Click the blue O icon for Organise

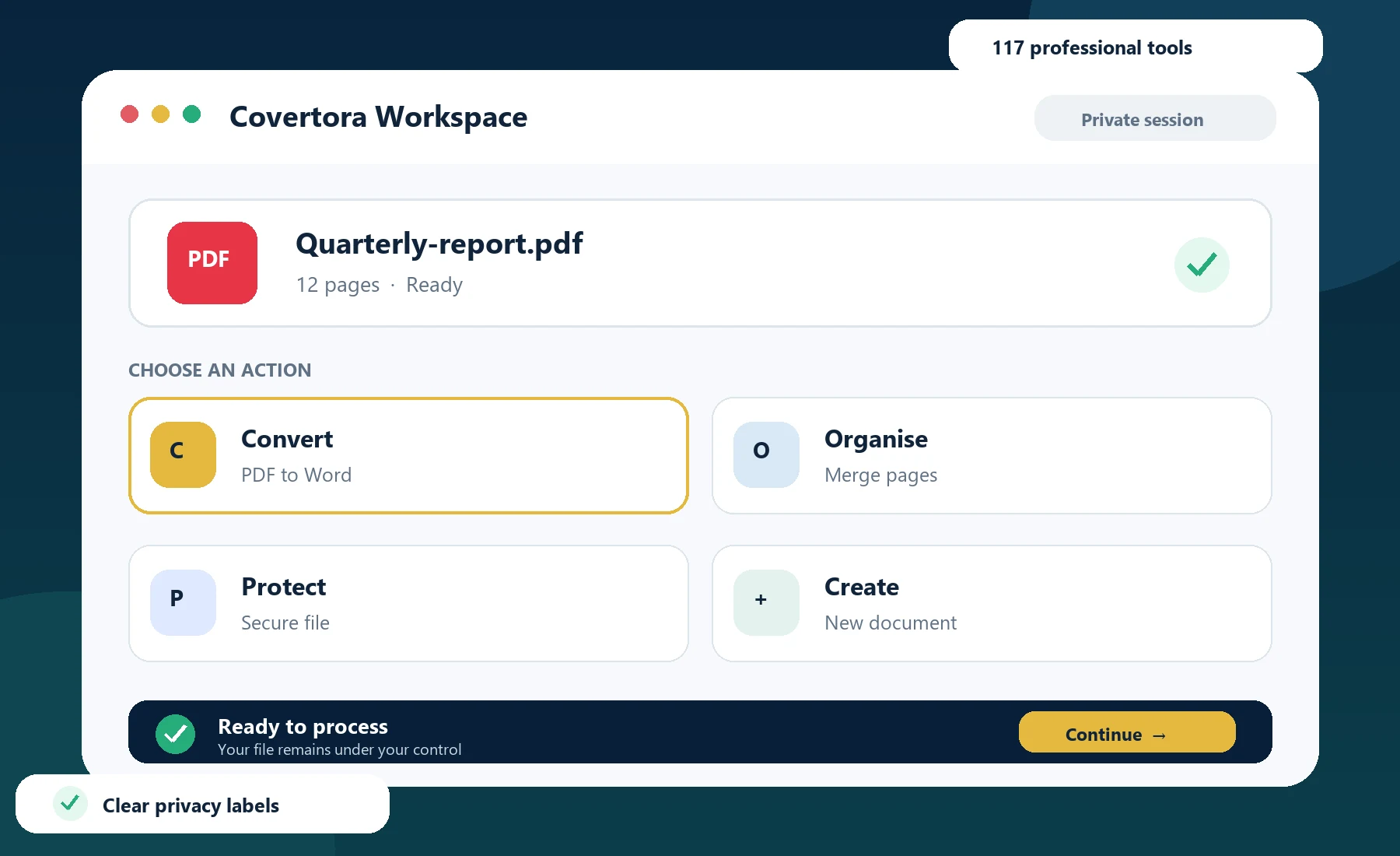tap(766, 454)
